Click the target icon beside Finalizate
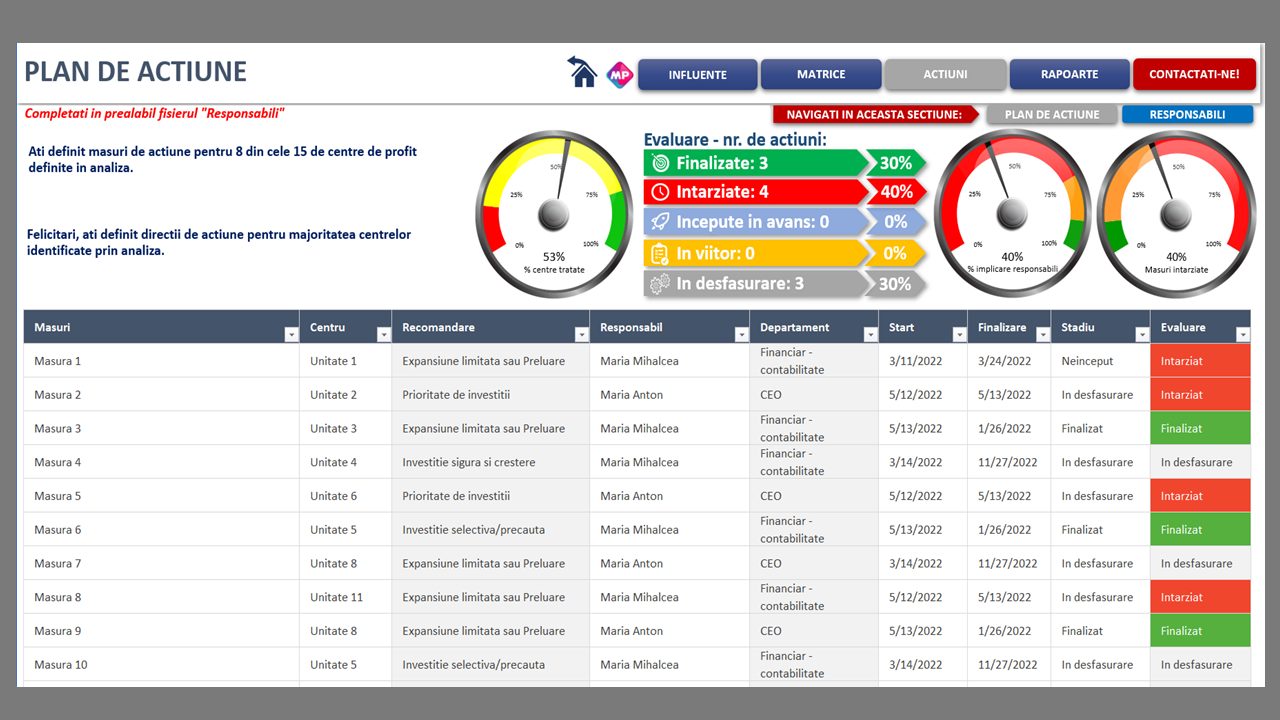This screenshot has width=1280, height=720. tap(660, 163)
